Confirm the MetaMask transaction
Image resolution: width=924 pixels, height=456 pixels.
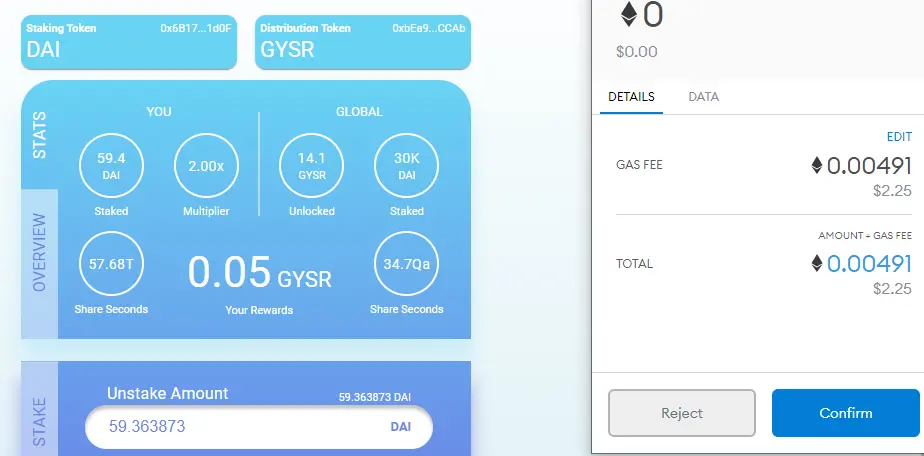[846, 413]
